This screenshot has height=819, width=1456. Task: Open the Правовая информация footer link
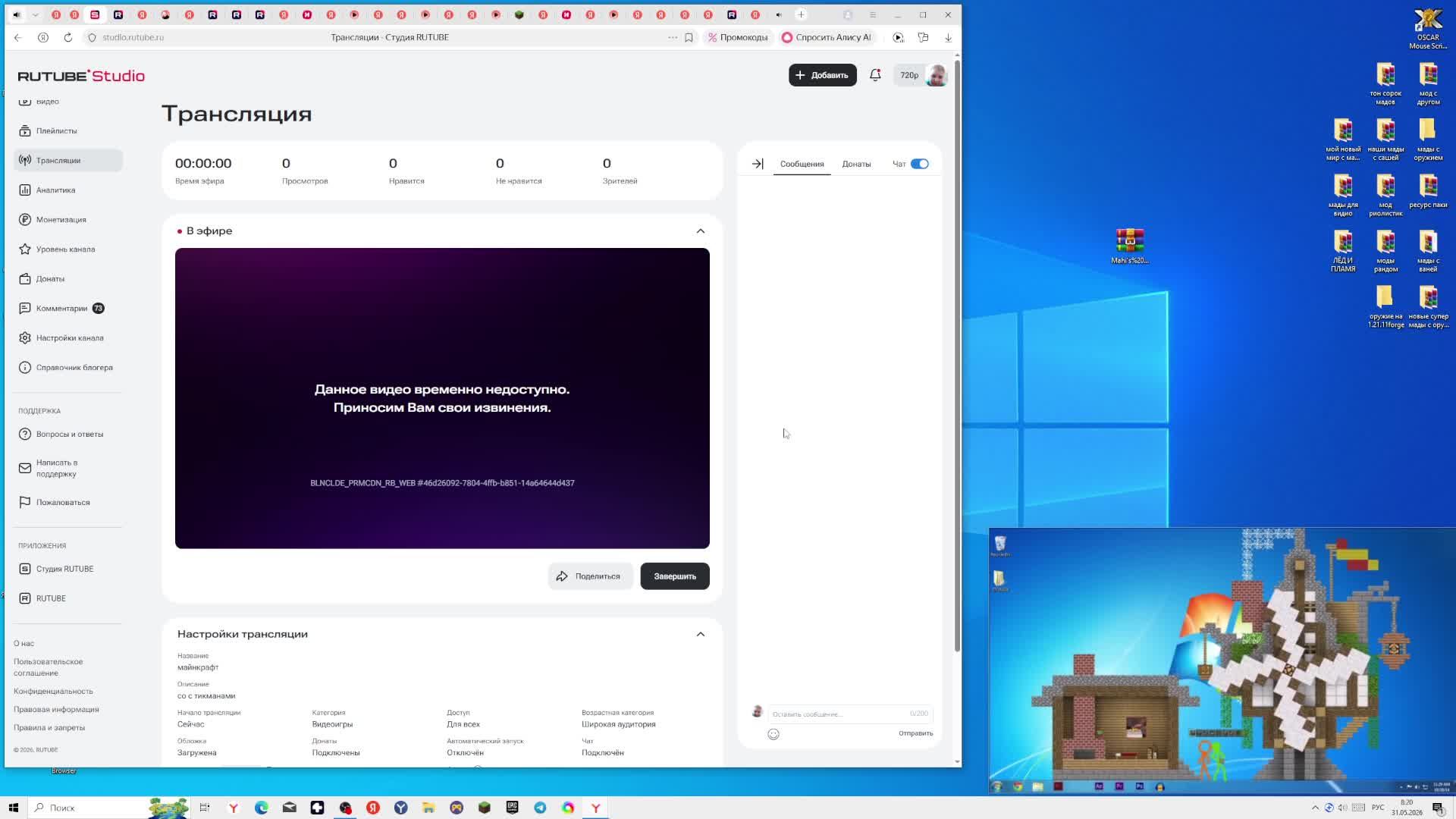(x=56, y=710)
